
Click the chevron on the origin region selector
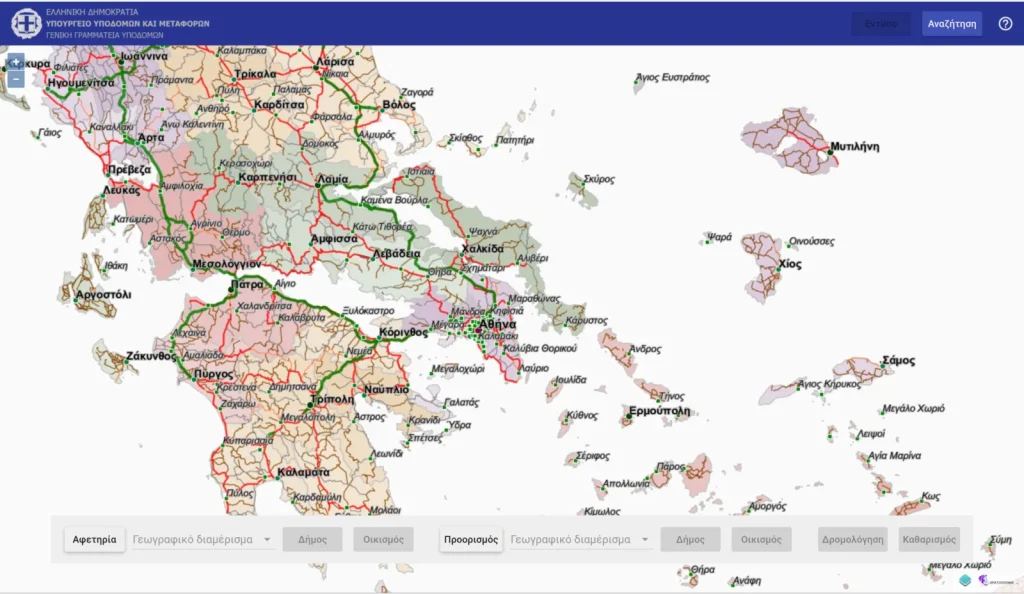[268, 539]
